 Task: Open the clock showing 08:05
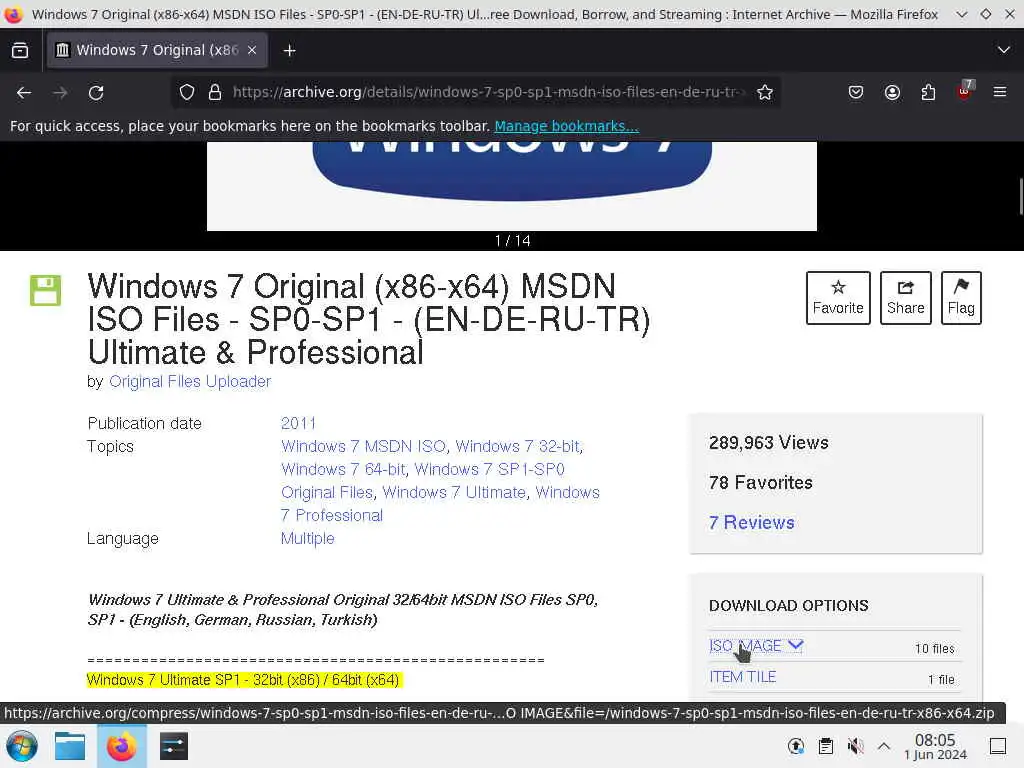tap(935, 746)
